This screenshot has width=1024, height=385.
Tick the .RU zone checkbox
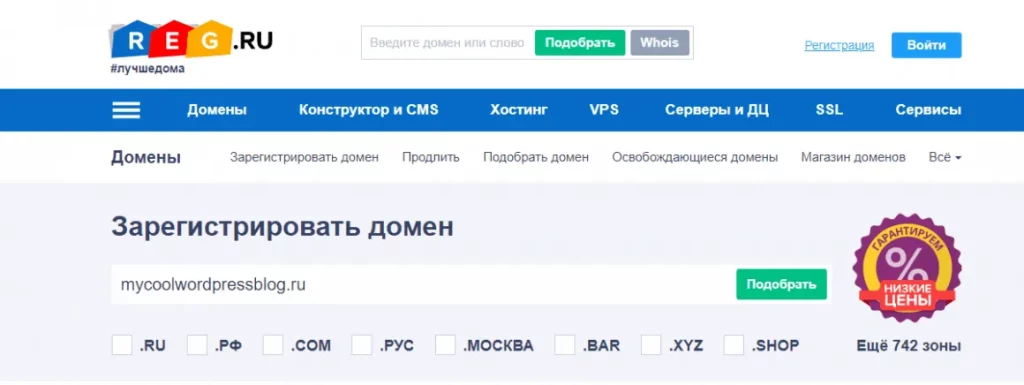(122, 345)
